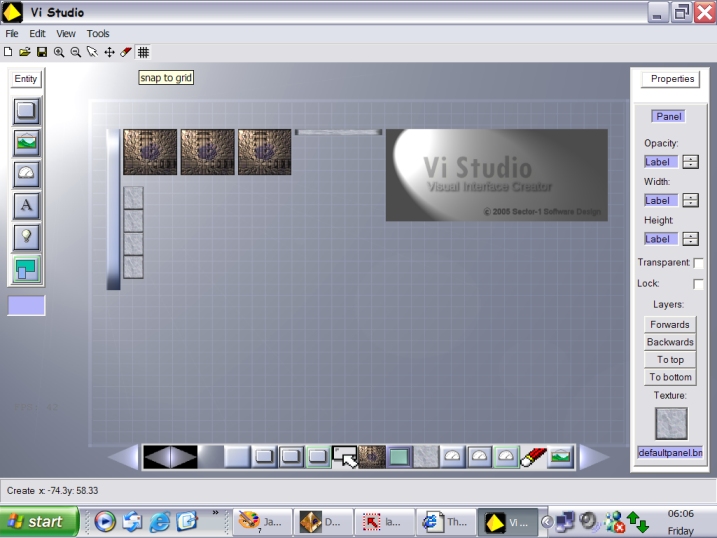Screen dimensions: 717x538
Task: Launch Internet Explorer from quick launch
Action: click(x=160, y=522)
